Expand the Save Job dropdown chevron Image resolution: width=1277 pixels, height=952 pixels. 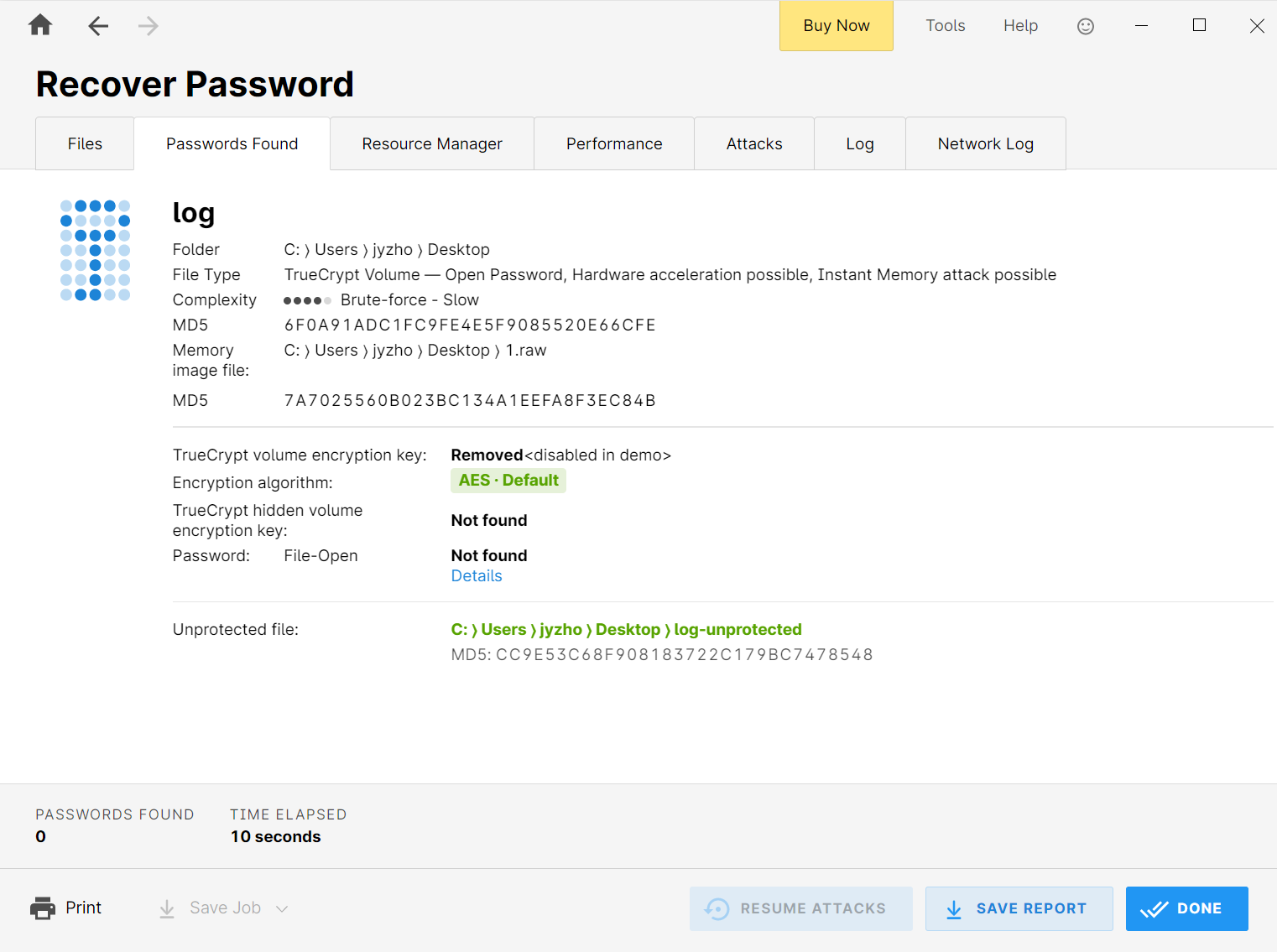(282, 908)
